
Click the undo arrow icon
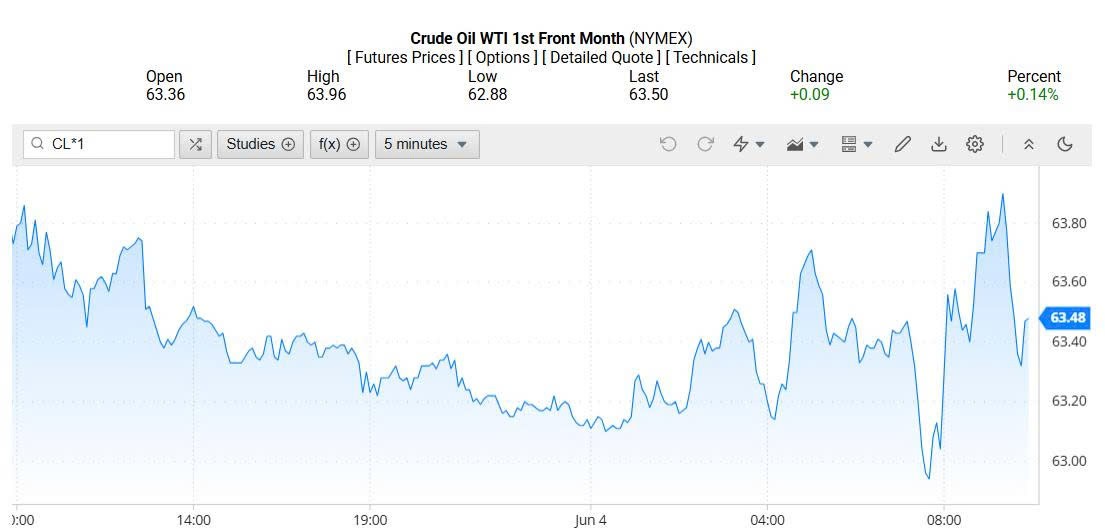coord(668,144)
